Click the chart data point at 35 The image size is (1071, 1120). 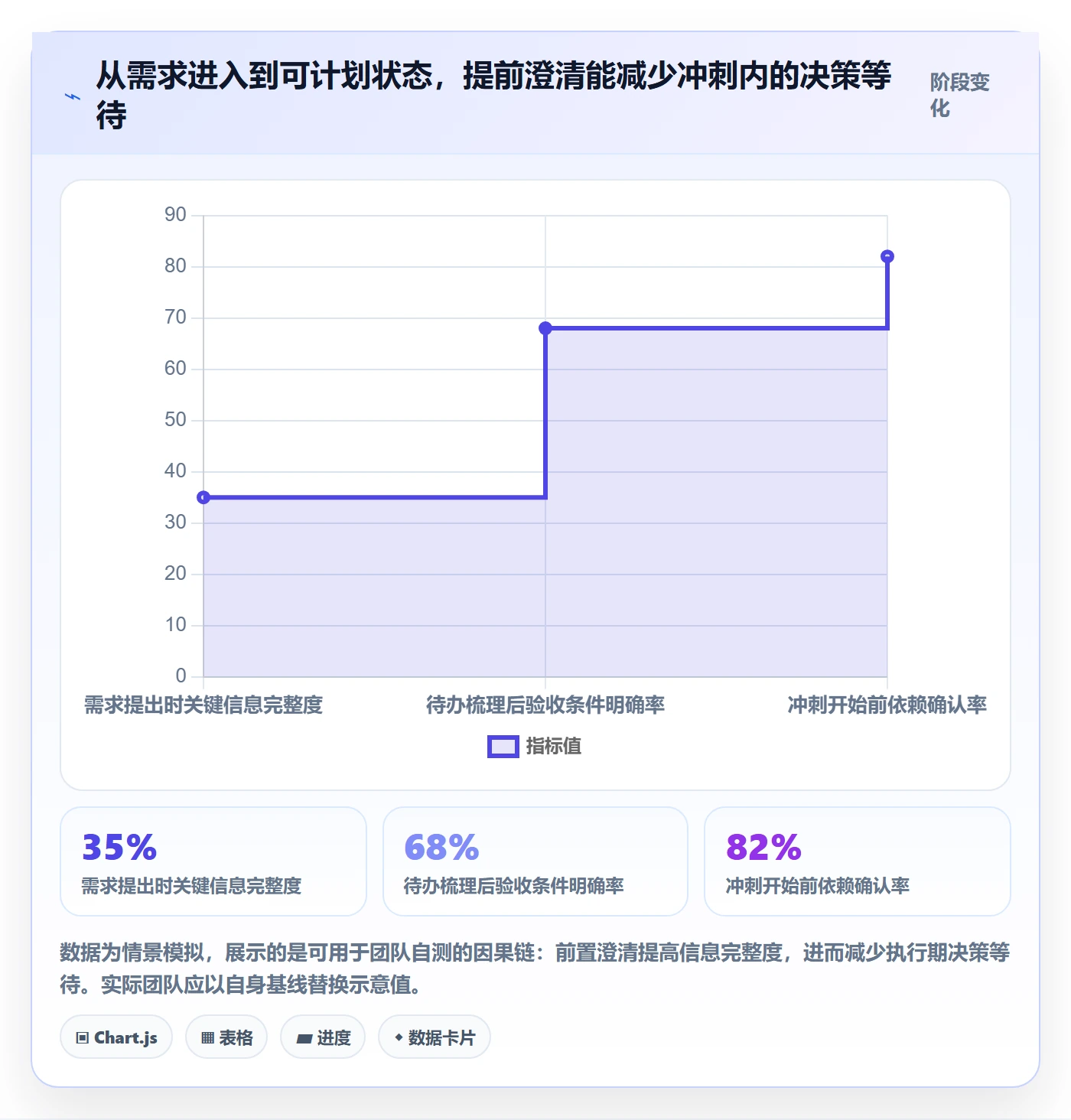(x=203, y=498)
